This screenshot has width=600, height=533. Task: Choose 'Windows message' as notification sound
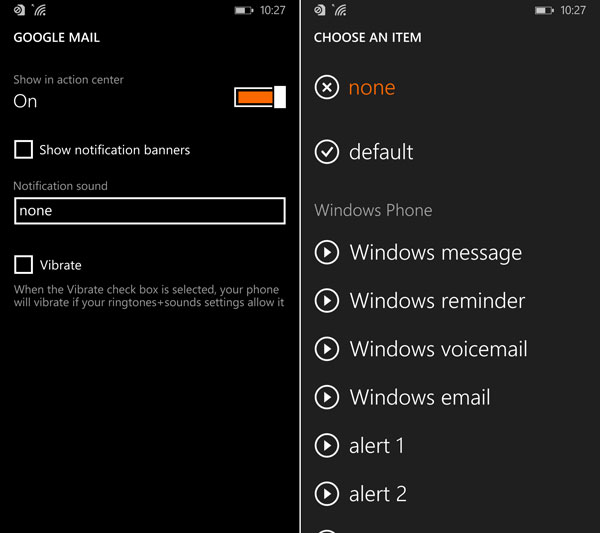[x=436, y=253]
